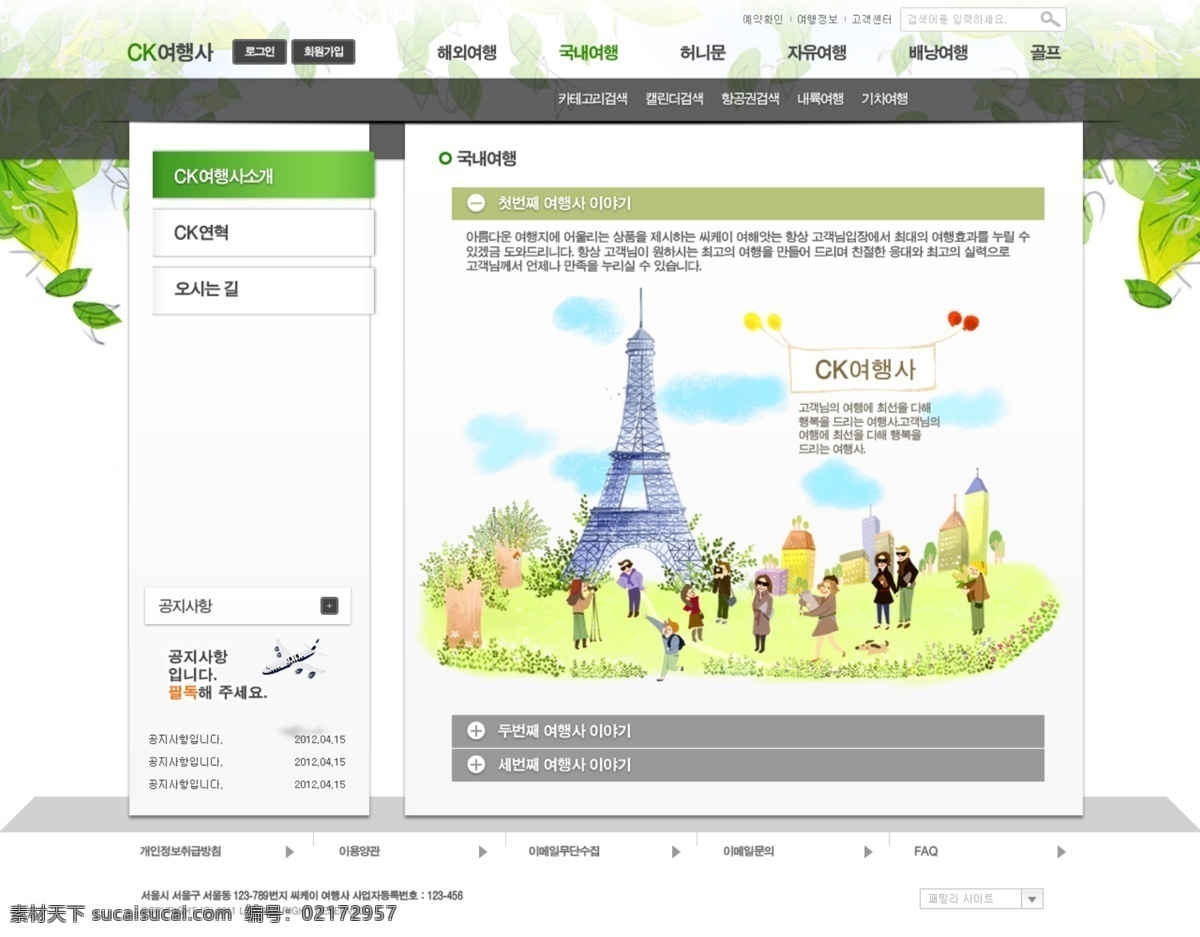
Task: Select CK연혁 sidebar tab
Action: (x=263, y=232)
